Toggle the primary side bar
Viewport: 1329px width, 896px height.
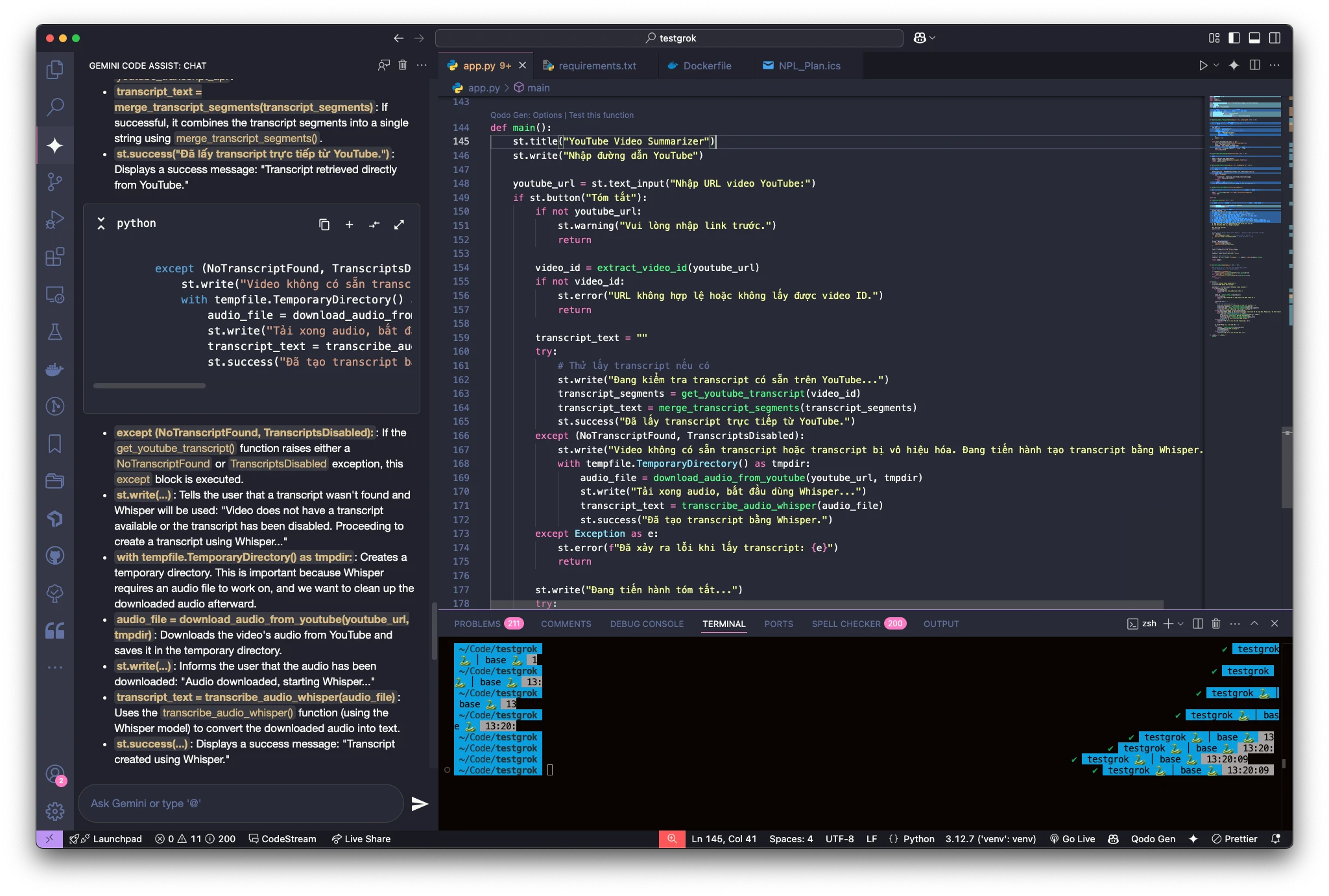click(1234, 38)
